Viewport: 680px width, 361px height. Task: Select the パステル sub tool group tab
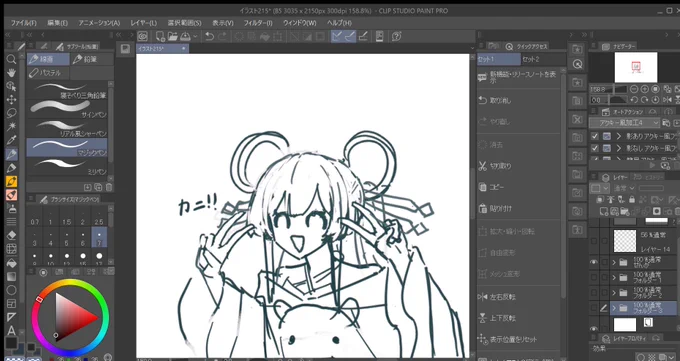(x=48, y=73)
